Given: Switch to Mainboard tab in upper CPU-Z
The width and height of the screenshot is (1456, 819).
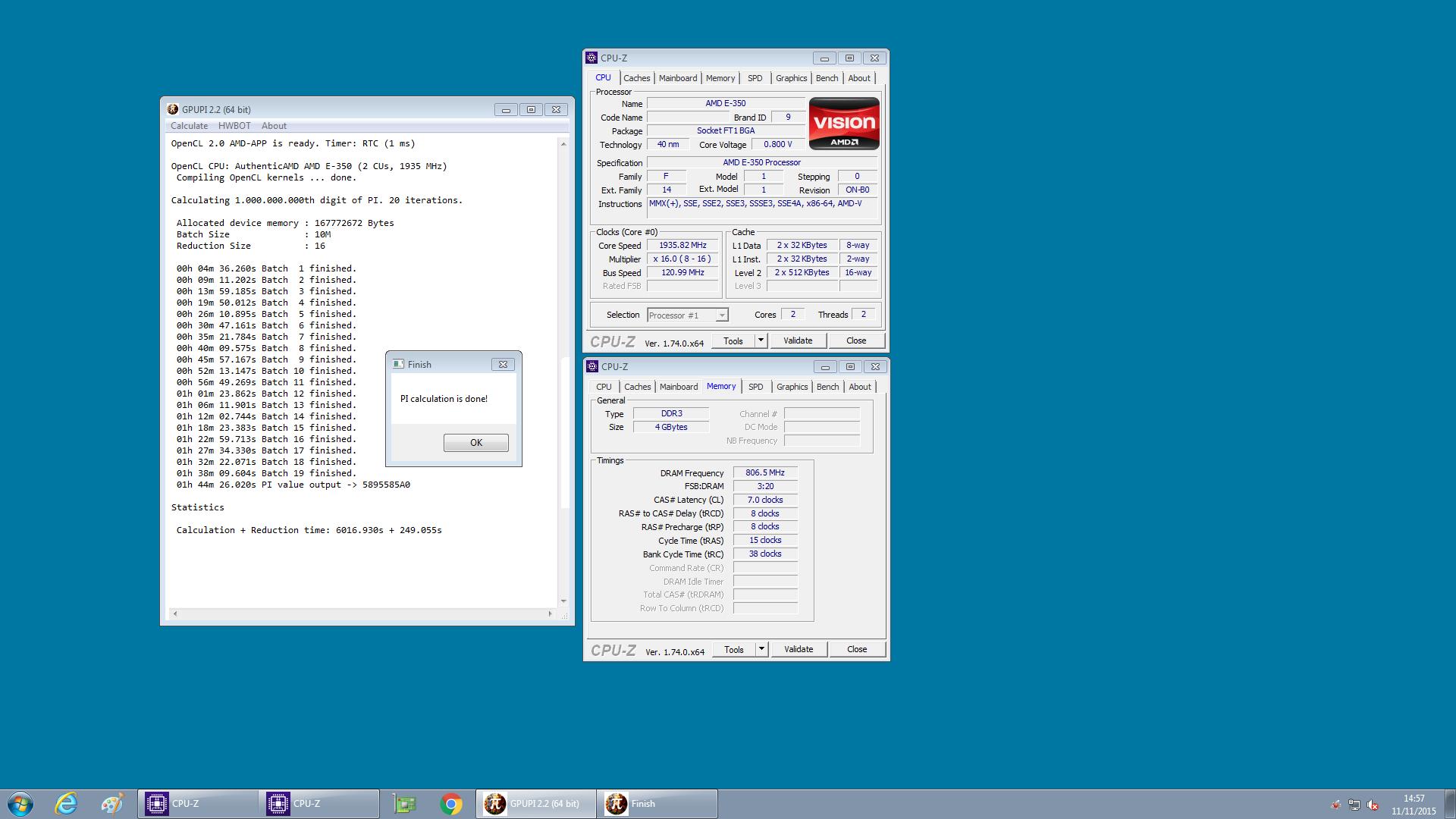Looking at the screenshot, I should pos(678,78).
